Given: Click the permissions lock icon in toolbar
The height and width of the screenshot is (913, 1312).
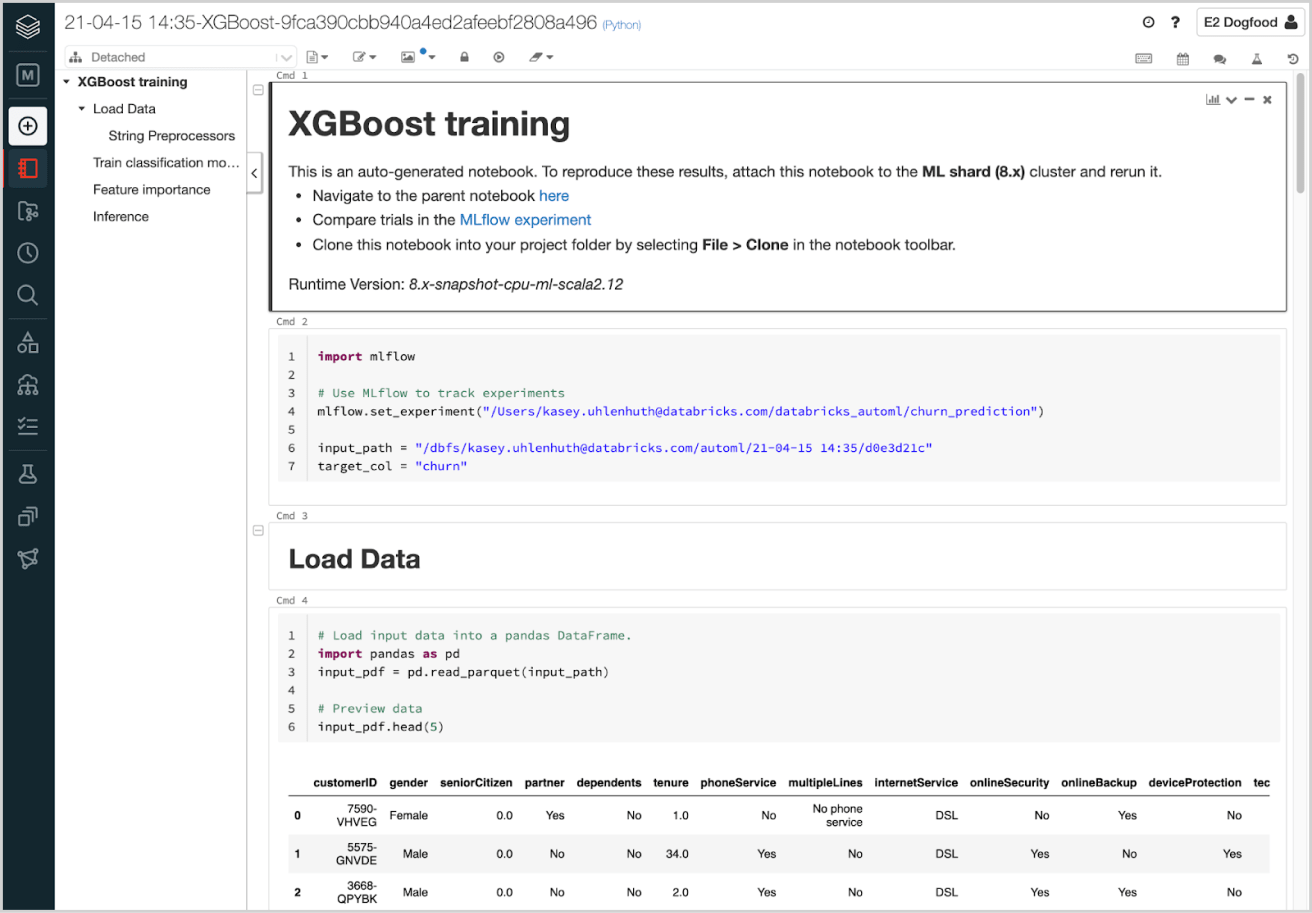Looking at the screenshot, I should 464,57.
